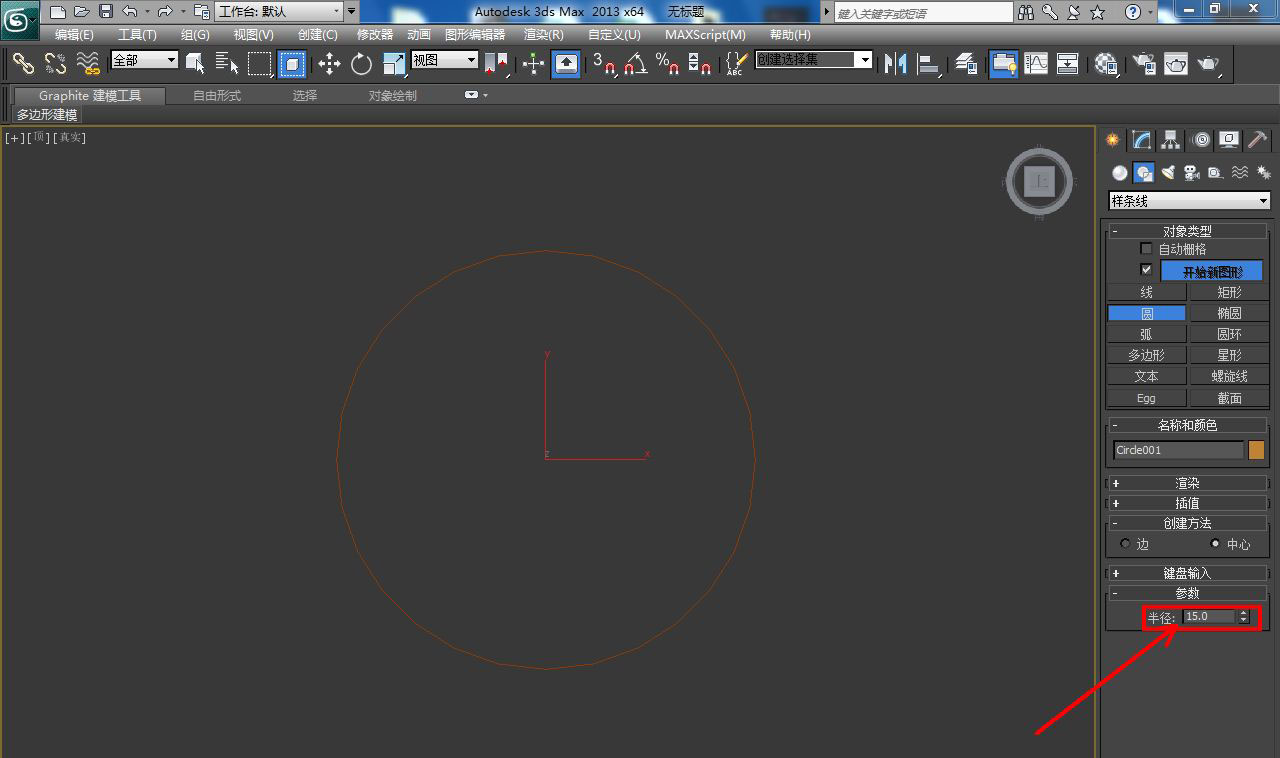Toggle the Angle Snap button
This screenshot has height=758, width=1280.
636,63
